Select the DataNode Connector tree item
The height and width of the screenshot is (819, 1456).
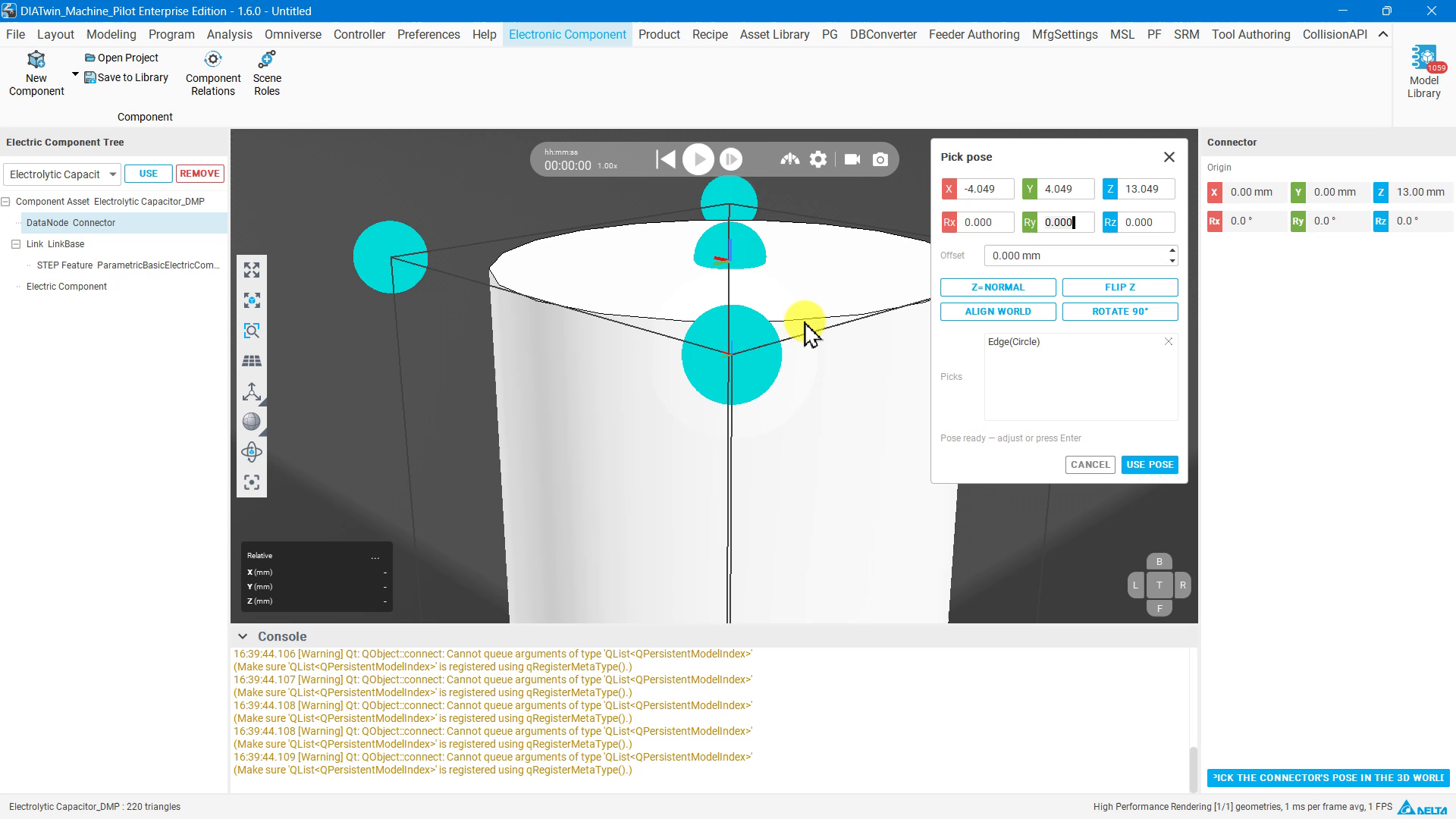(71, 223)
